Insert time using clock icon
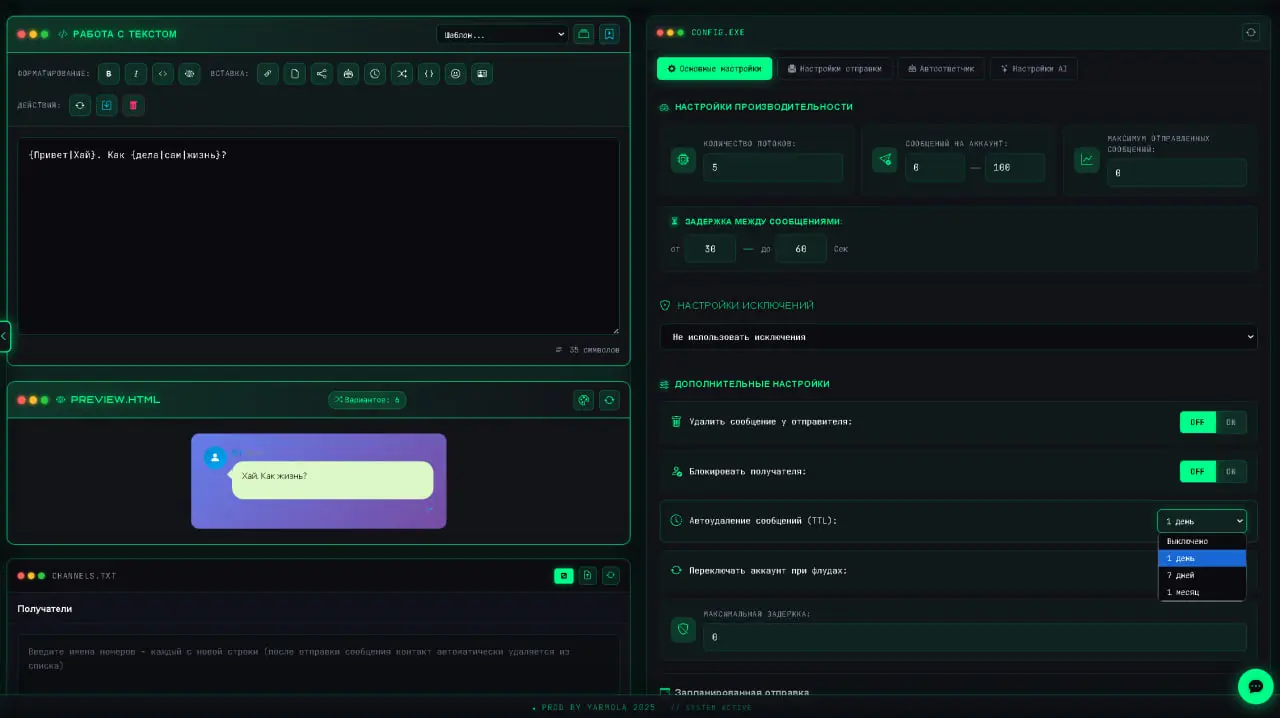 click(375, 73)
